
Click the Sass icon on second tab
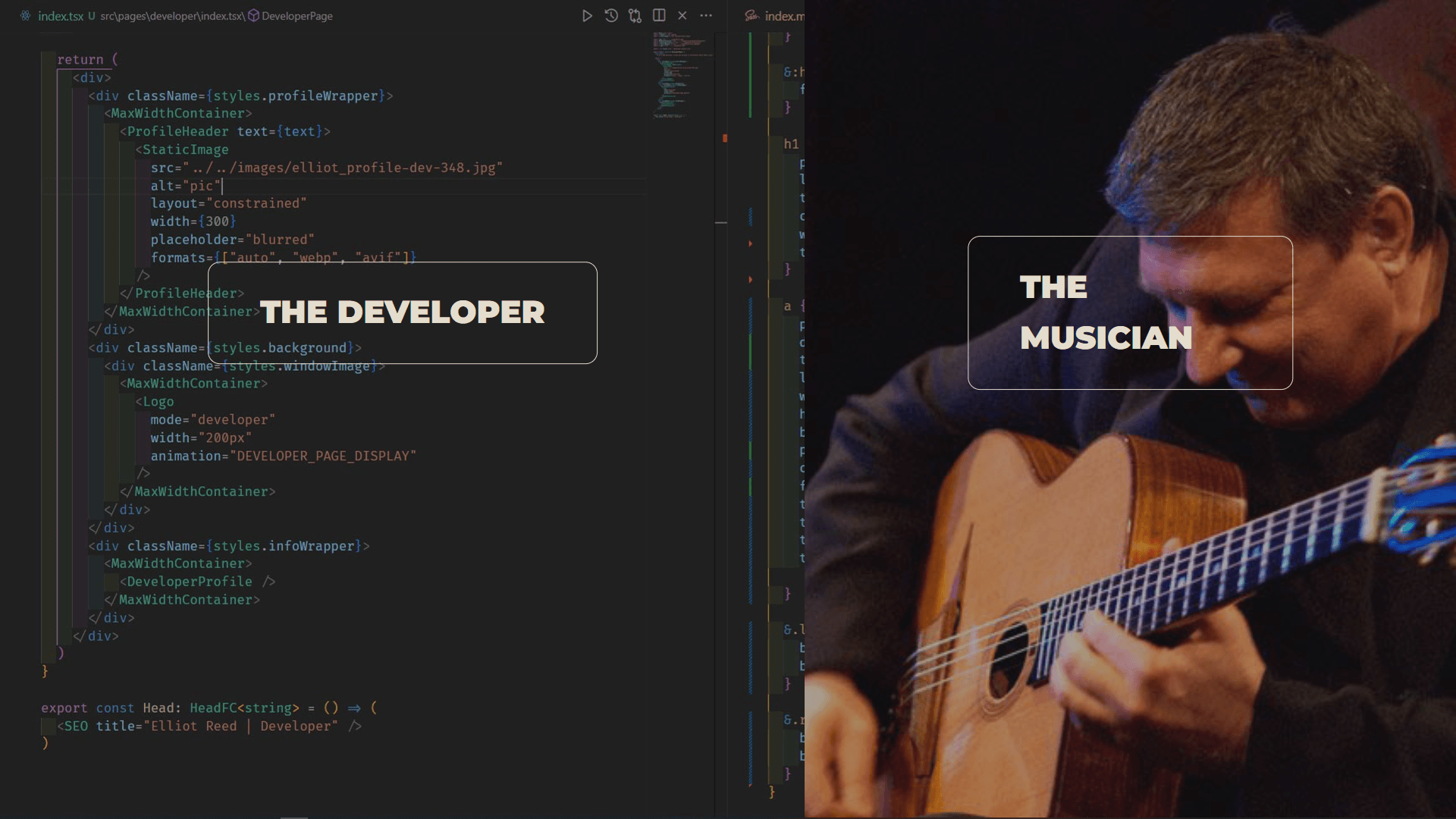751,15
